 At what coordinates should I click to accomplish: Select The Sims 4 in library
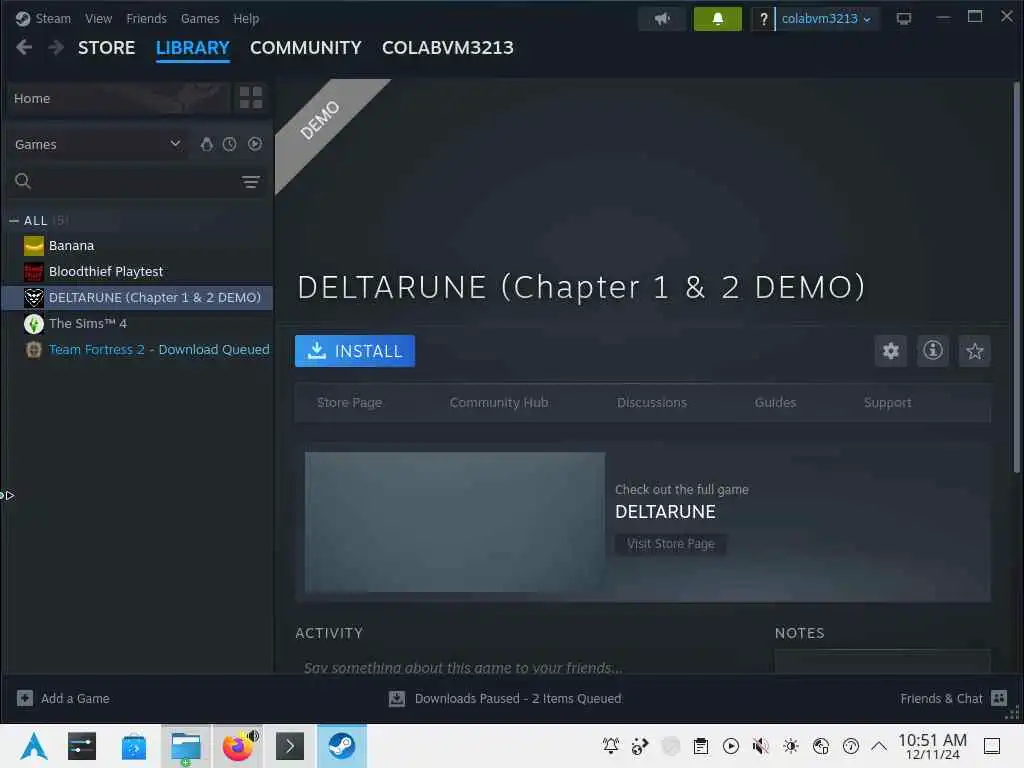click(88, 324)
